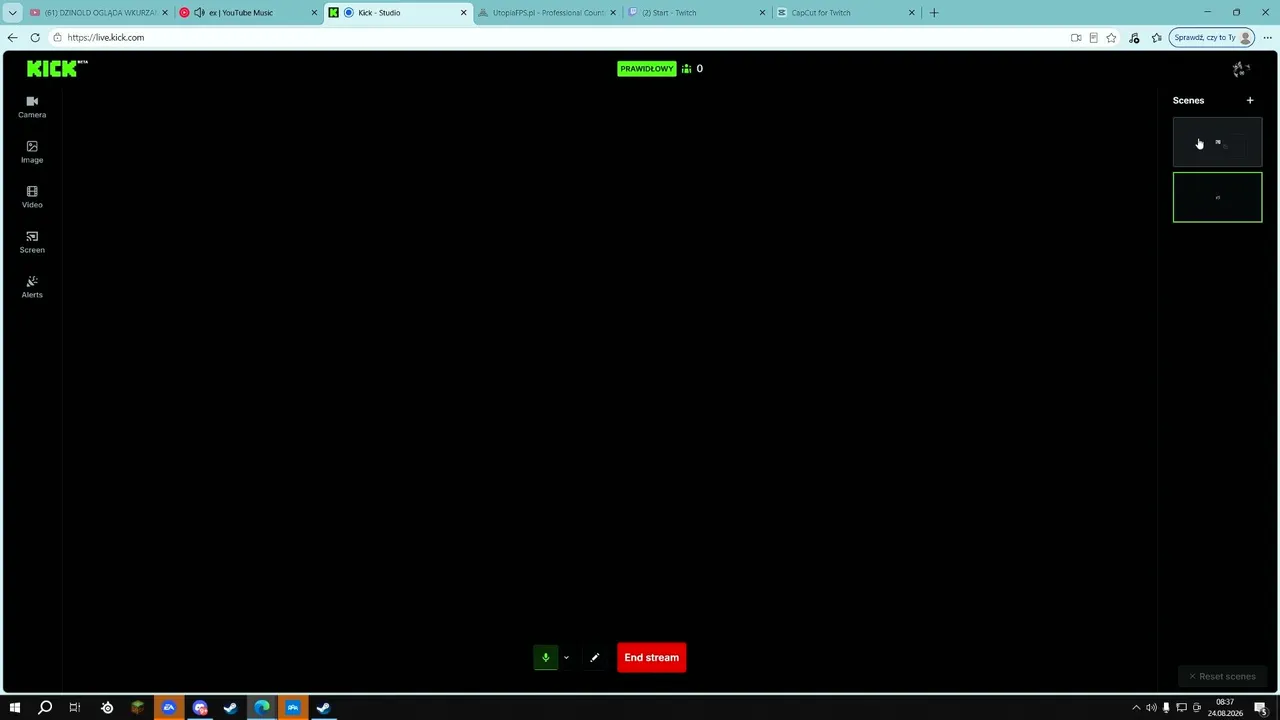Show hidden system tray icons
The width and height of the screenshot is (1280, 720).
coord(1136,708)
